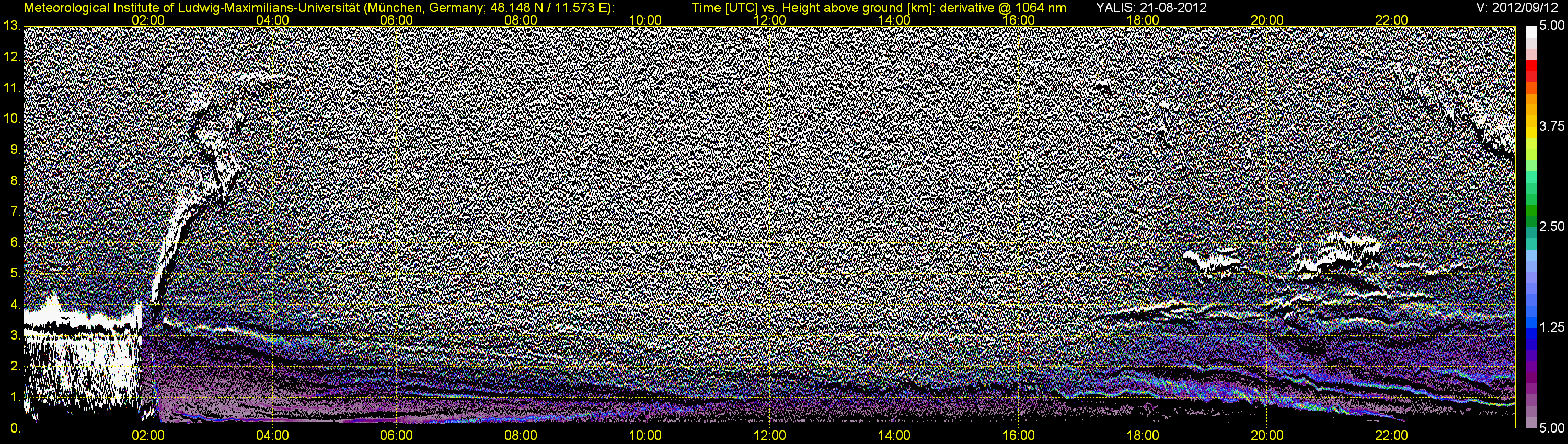
Task: Click the 2.50 colorbar value
Action: point(1552,227)
